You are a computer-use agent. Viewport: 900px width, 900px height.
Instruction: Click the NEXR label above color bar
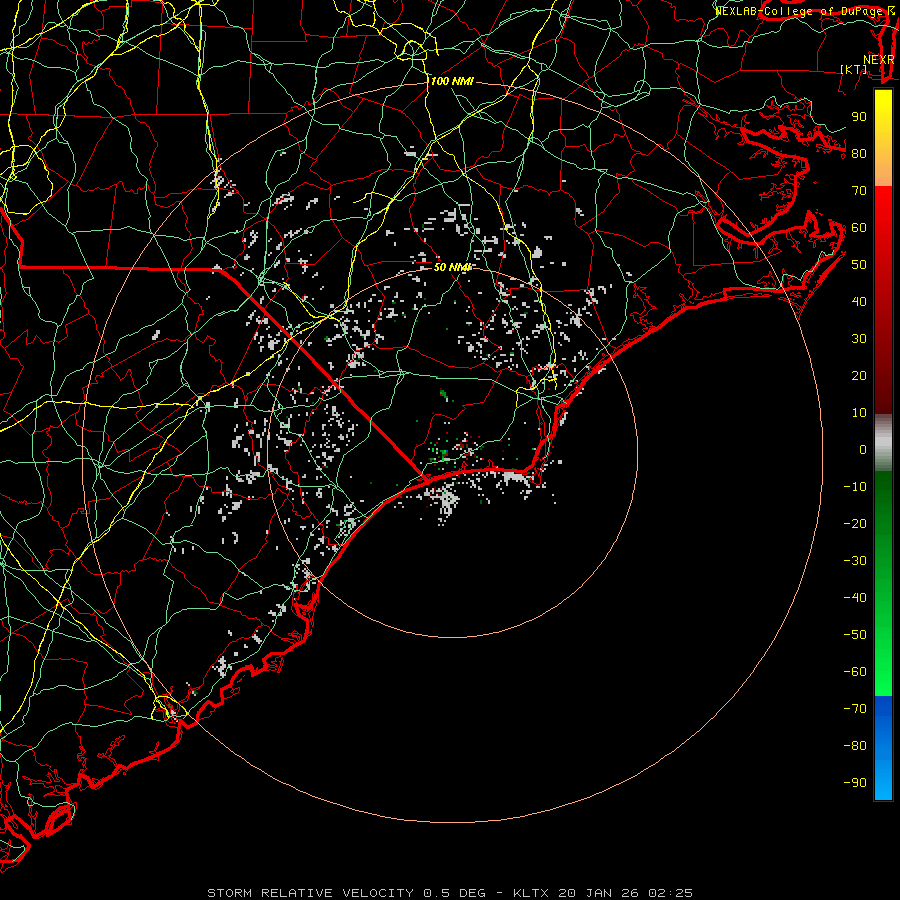coord(879,60)
